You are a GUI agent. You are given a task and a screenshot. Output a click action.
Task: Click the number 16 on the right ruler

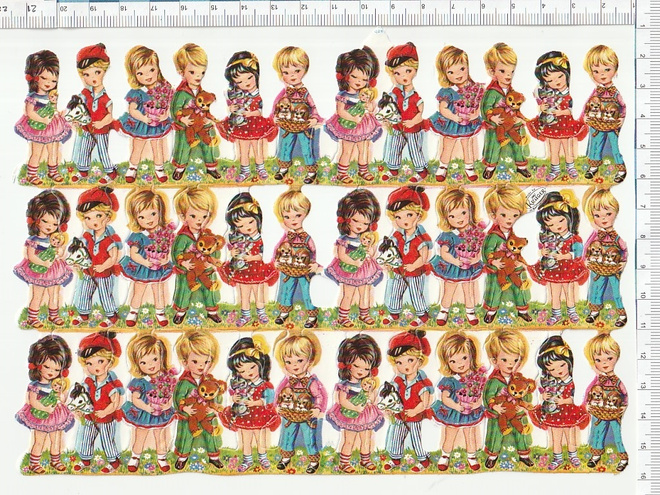click(643, 476)
